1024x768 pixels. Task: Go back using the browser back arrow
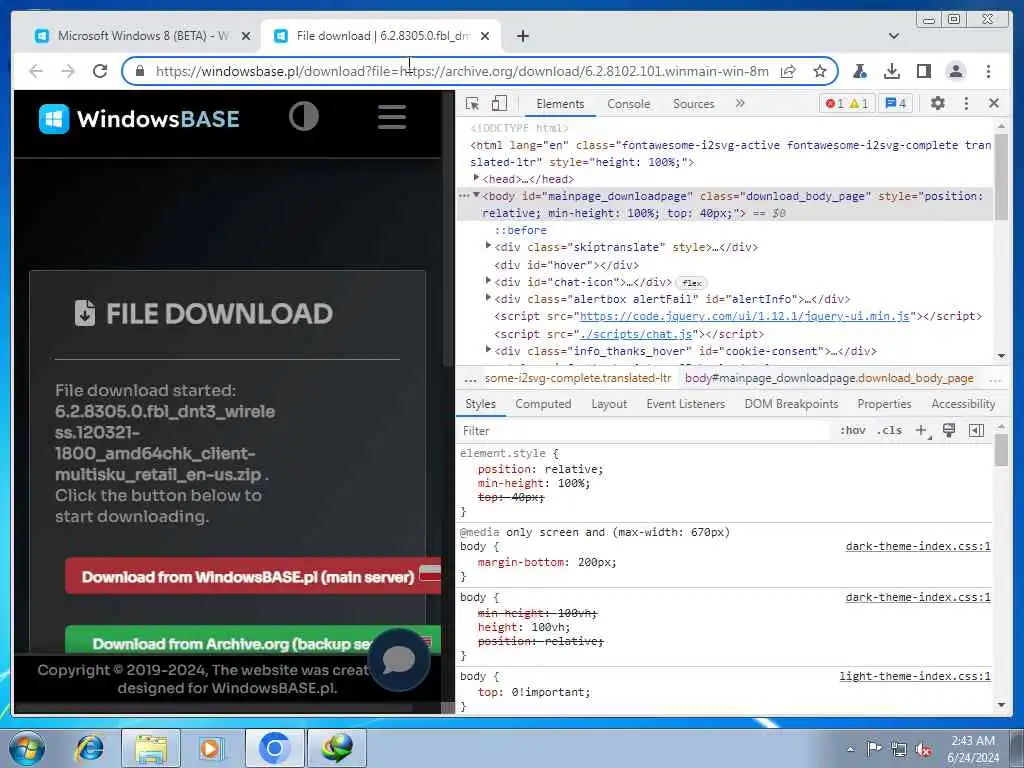36,71
